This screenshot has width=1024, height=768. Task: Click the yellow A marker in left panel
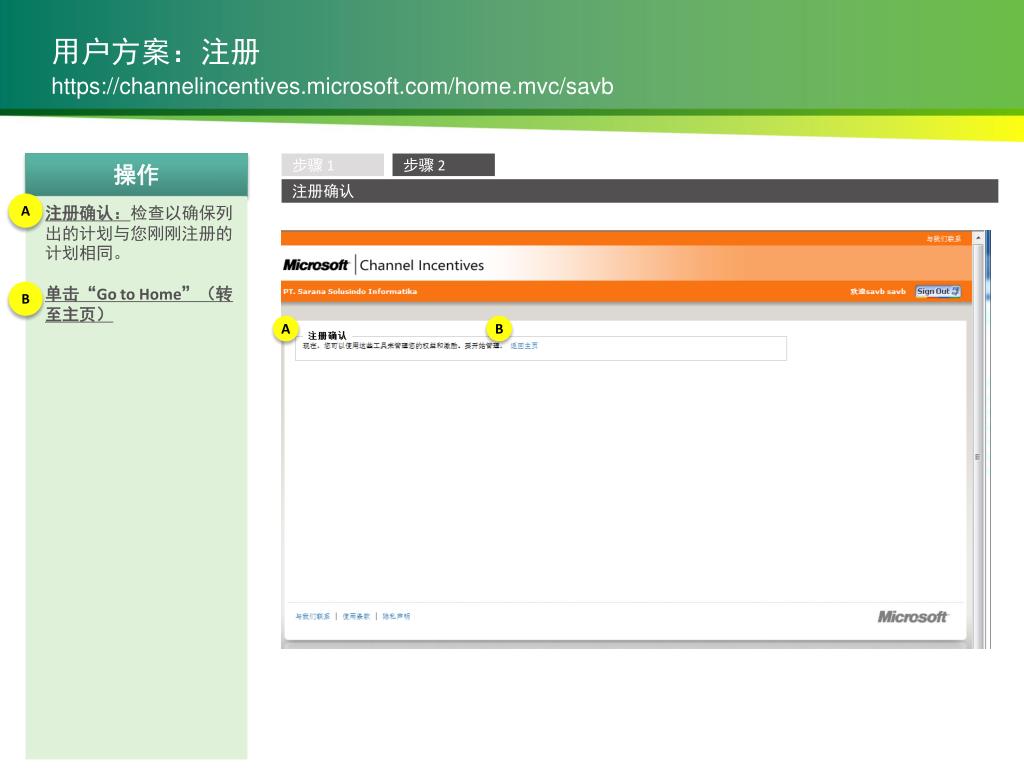pos(26,211)
